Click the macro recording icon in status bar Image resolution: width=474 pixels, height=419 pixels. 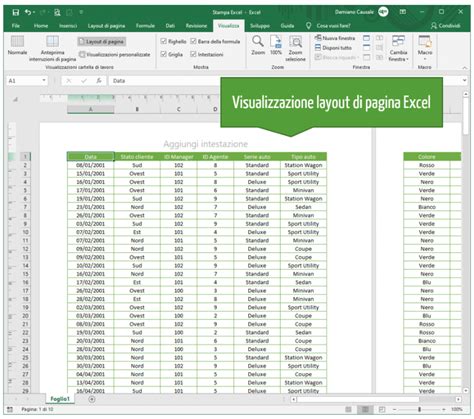point(10,409)
